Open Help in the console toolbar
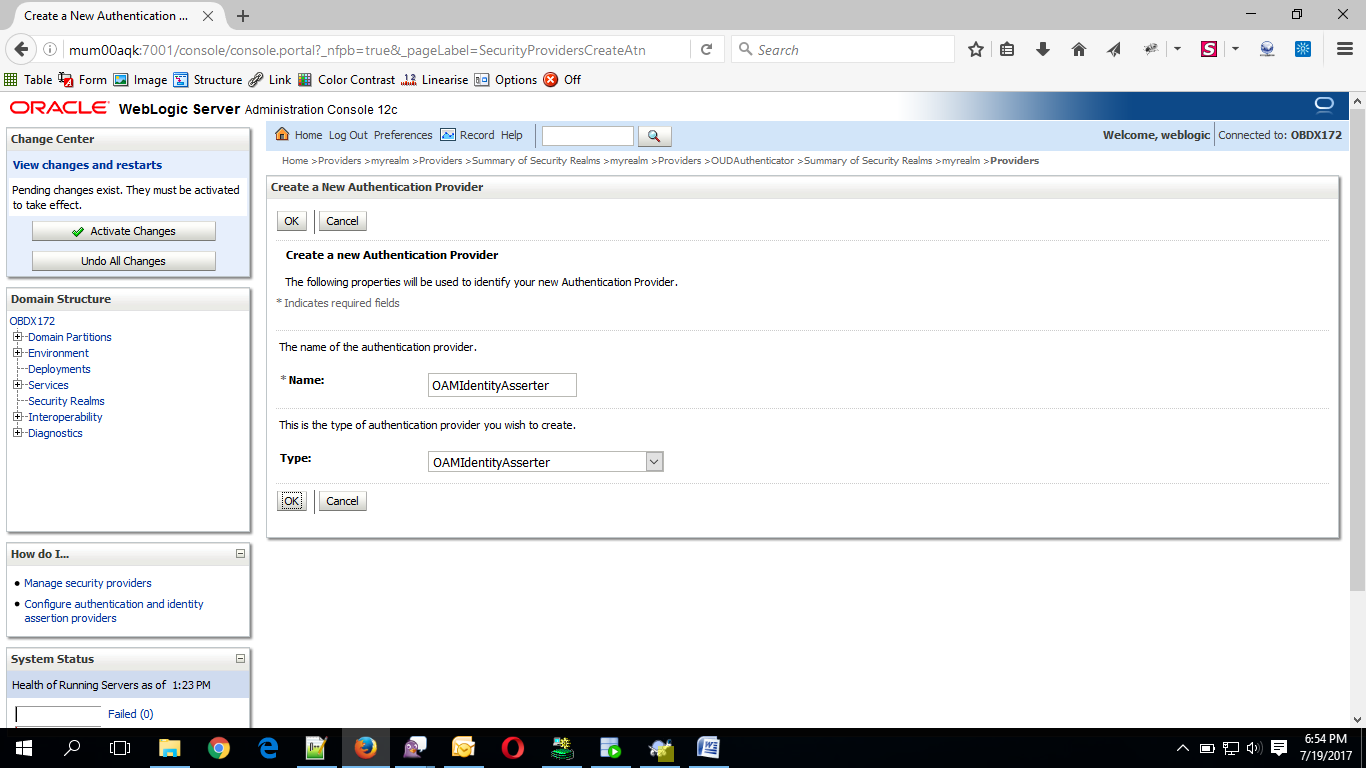Screen dimensions: 1366x768 [x=512, y=135]
